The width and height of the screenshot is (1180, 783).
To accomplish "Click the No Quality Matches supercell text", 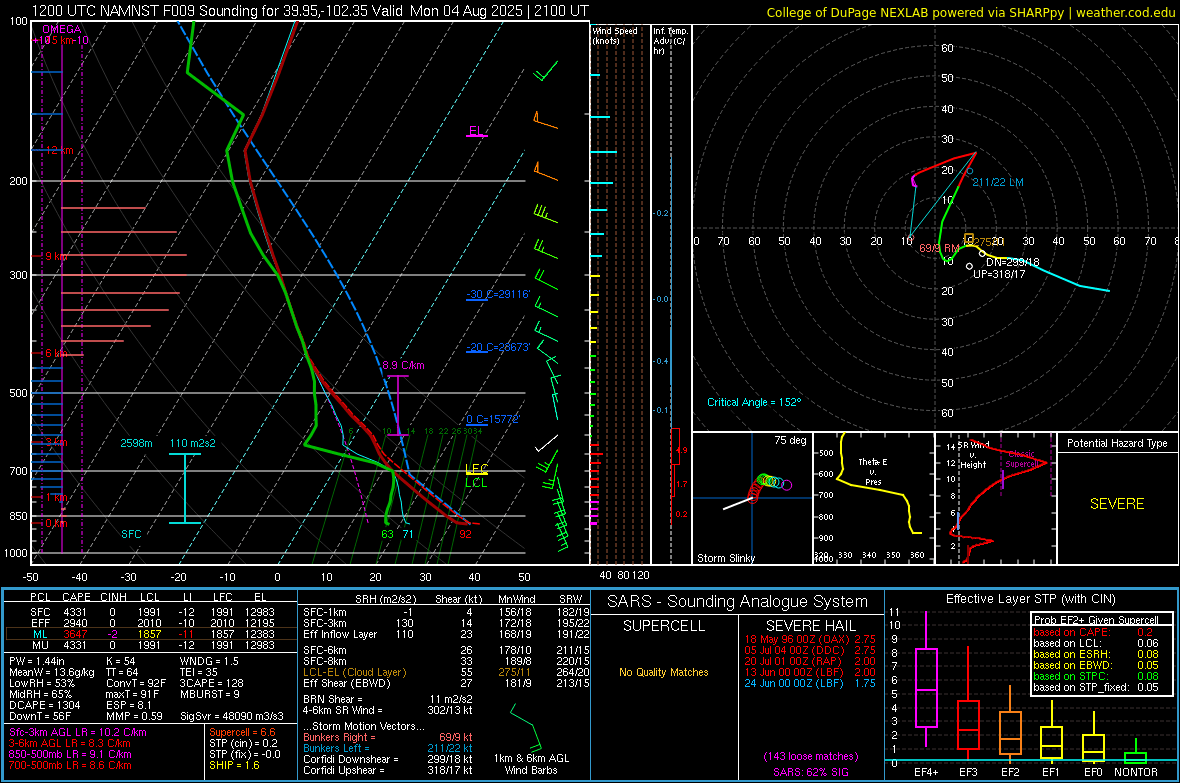I will pos(664,672).
